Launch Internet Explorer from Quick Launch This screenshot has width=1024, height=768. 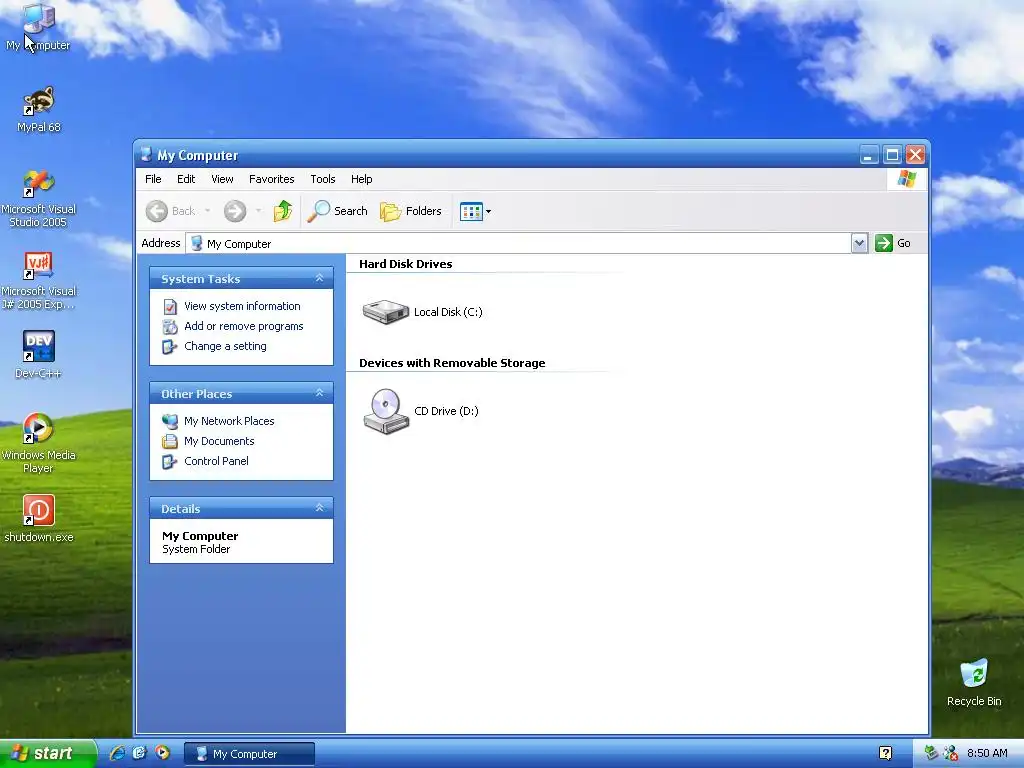click(117, 753)
